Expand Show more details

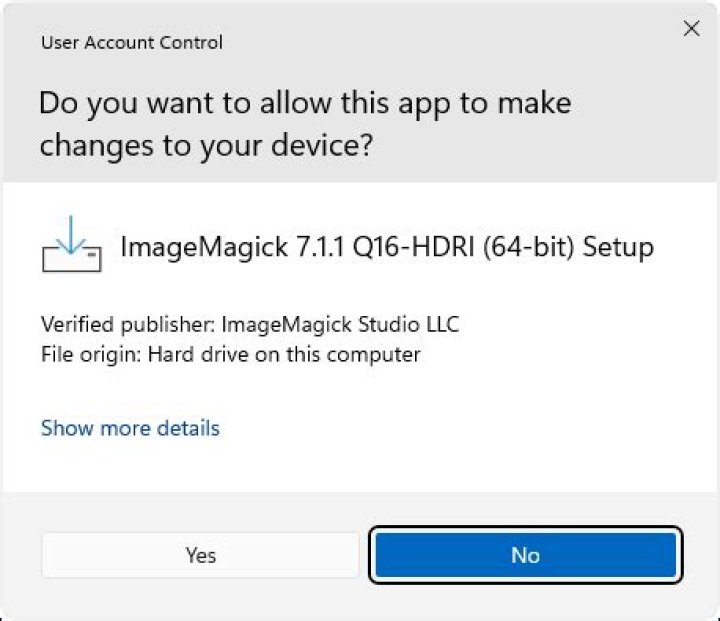[x=130, y=428]
